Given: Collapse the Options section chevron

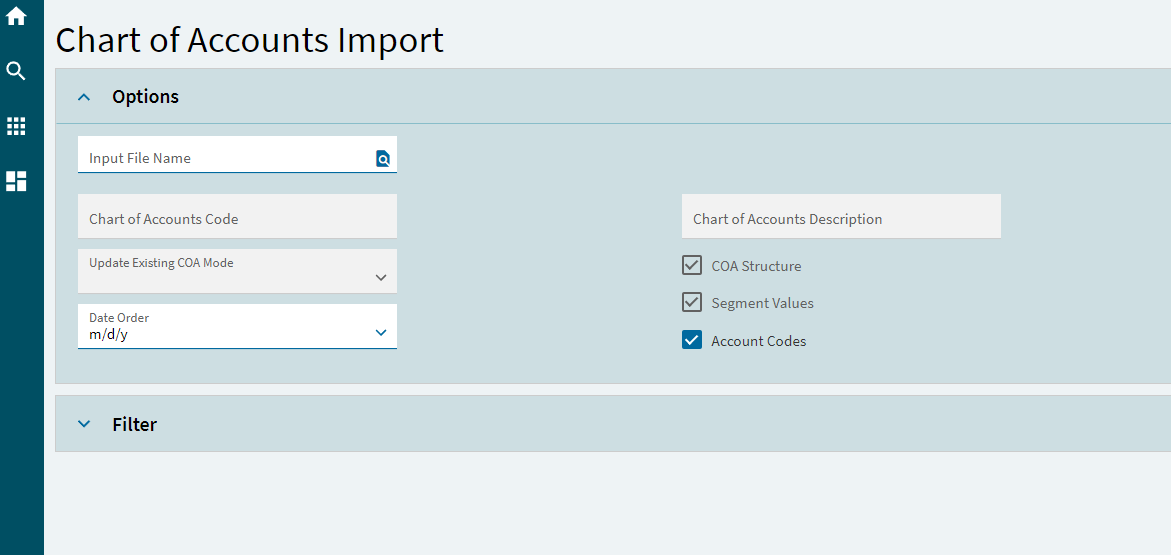Looking at the screenshot, I should [x=84, y=97].
